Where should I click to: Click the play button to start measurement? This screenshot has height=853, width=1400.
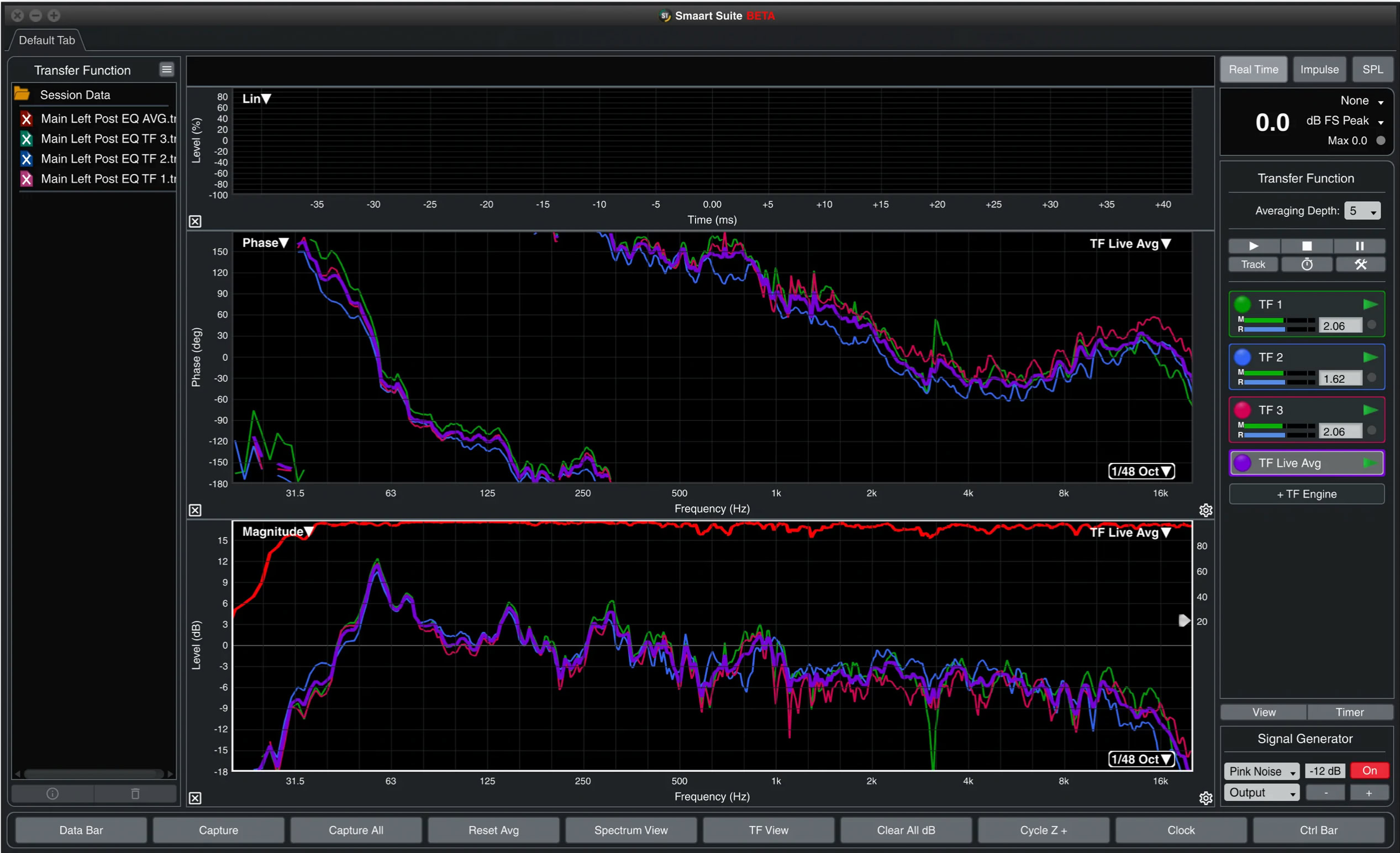click(x=1254, y=246)
